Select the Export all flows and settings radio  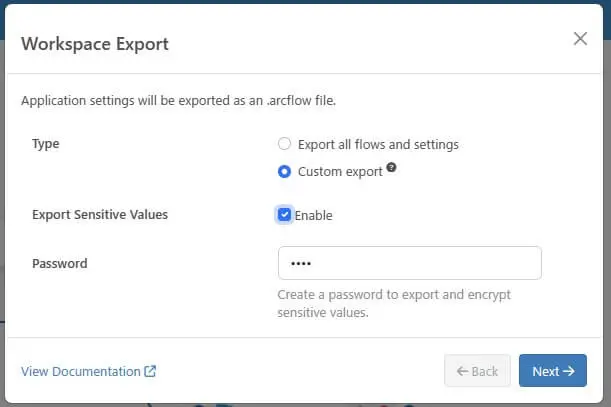coord(285,144)
